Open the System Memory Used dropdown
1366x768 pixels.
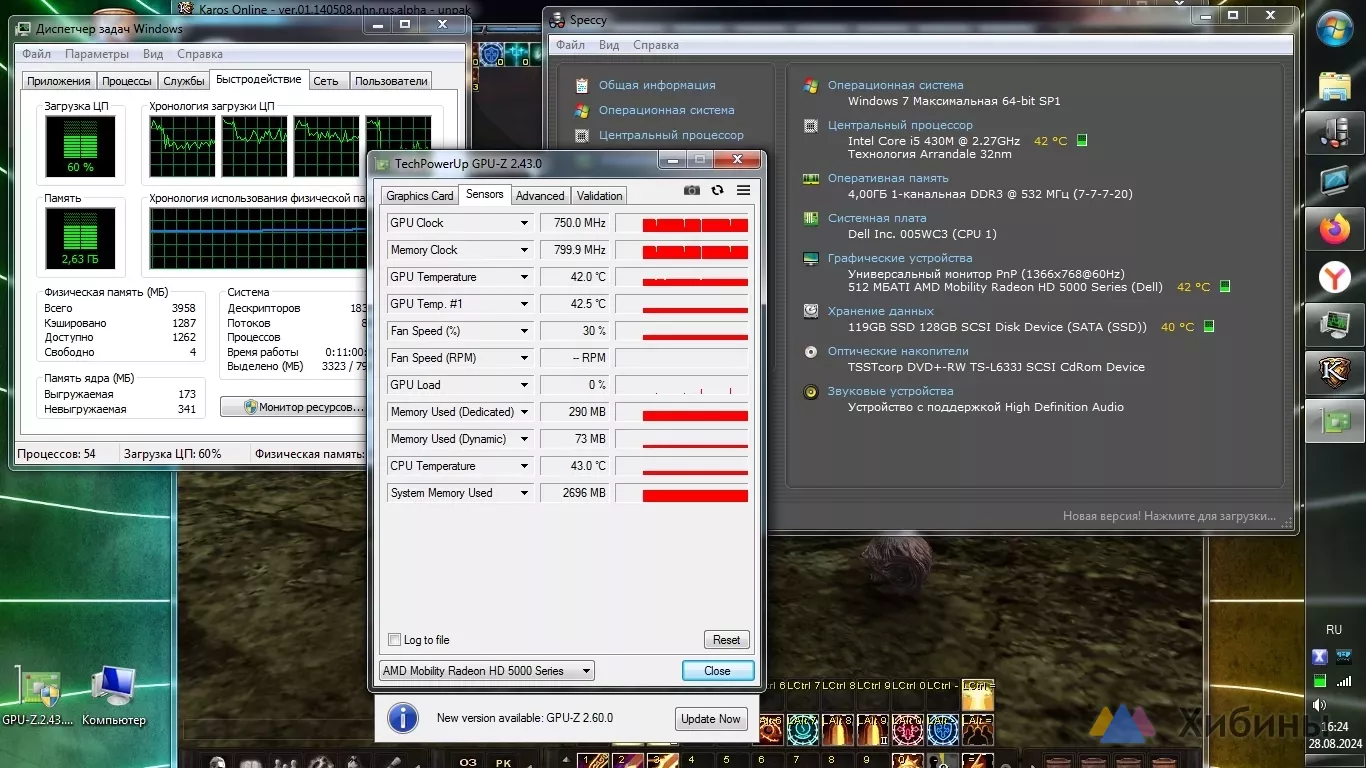pos(524,493)
